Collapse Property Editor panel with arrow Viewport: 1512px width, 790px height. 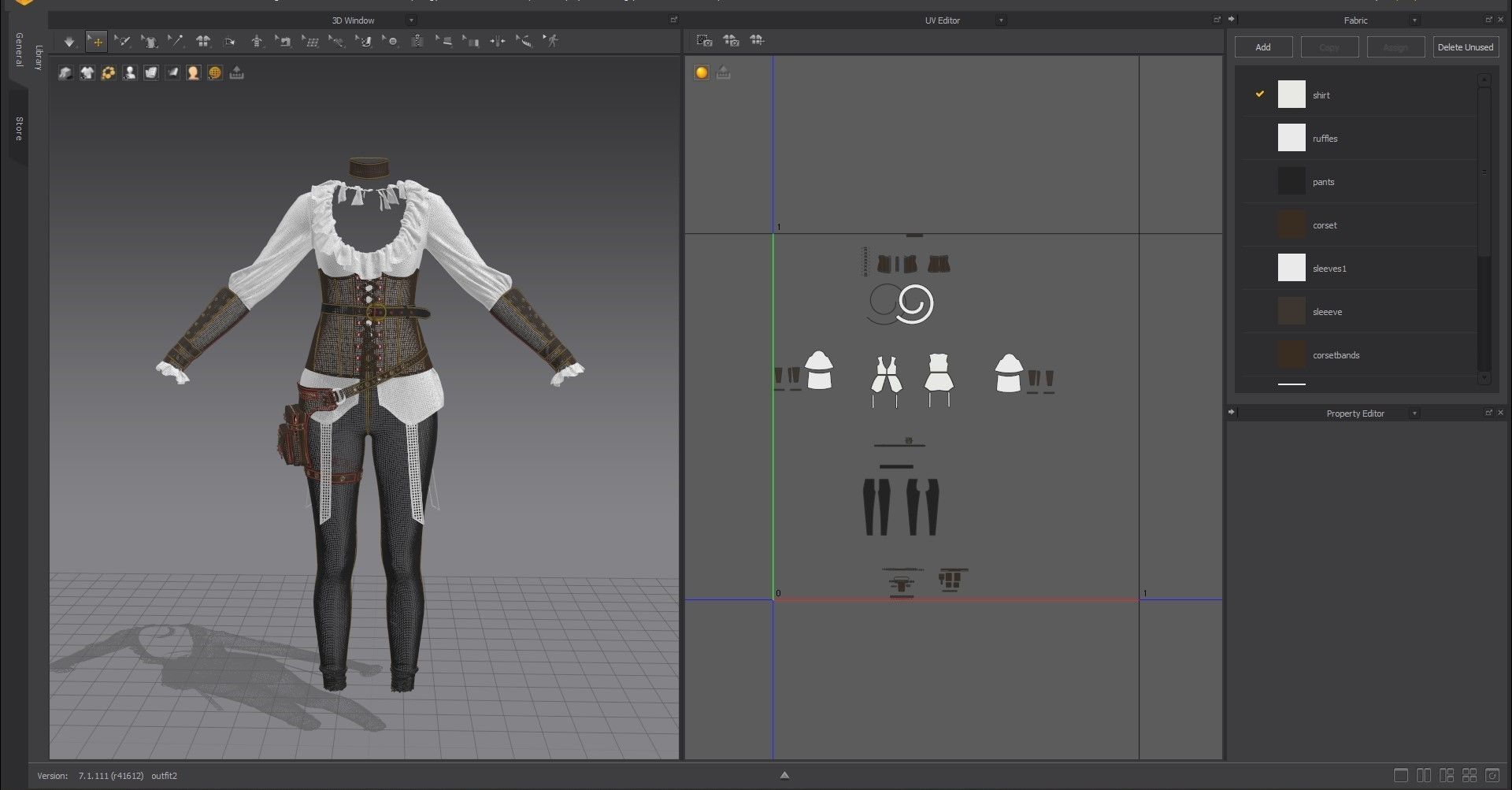(x=1232, y=412)
